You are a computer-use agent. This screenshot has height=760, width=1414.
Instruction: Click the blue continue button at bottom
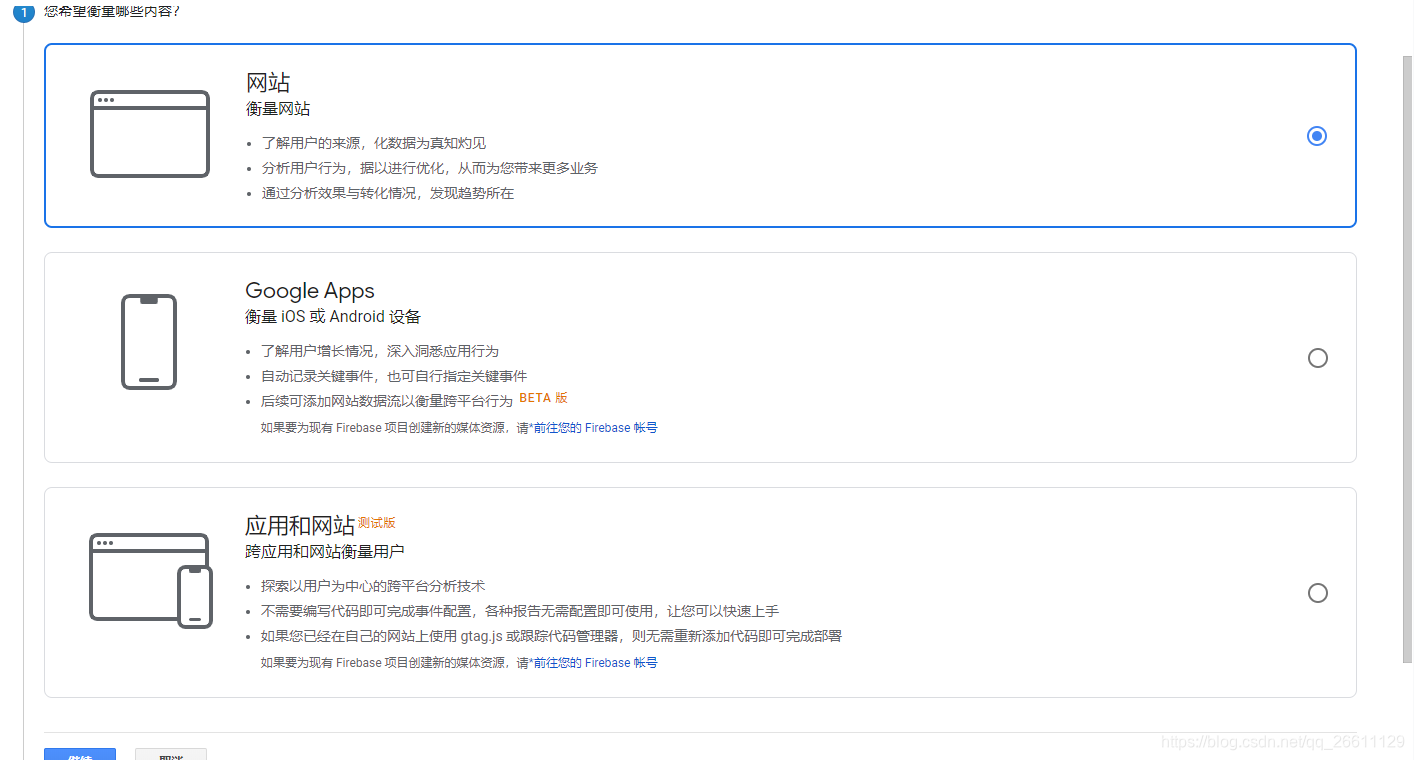80,754
